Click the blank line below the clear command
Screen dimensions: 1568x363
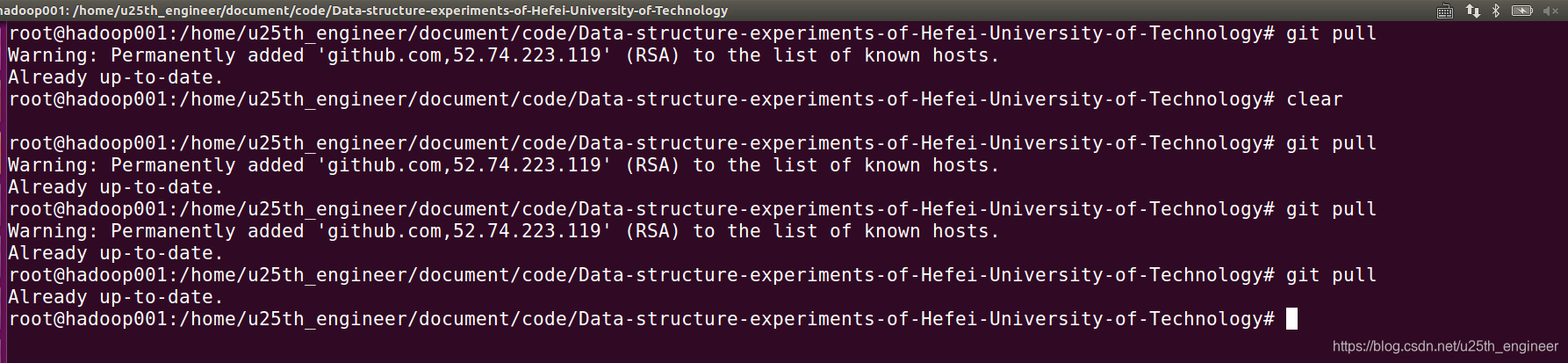coord(784,121)
